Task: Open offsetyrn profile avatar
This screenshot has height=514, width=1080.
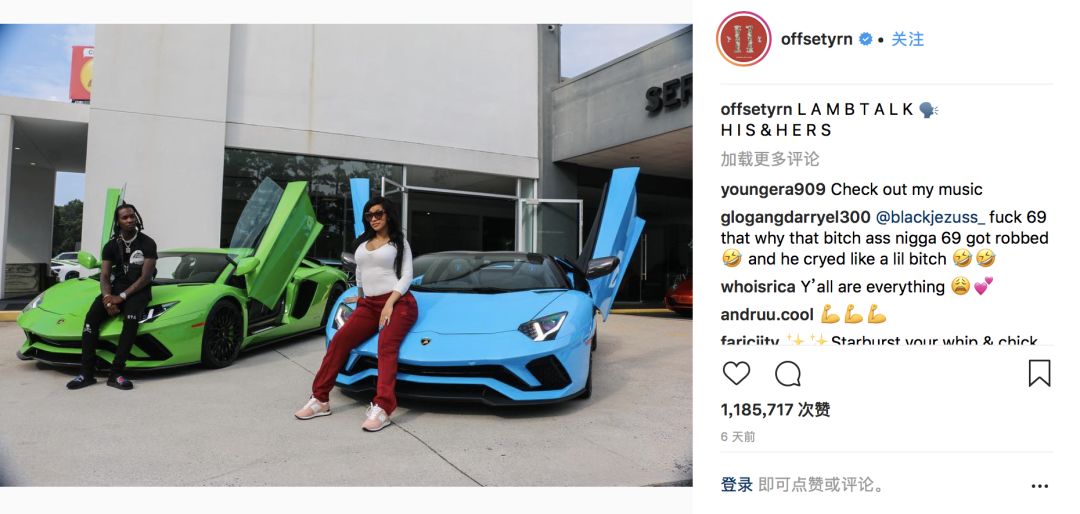Action: tap(743, 39)
